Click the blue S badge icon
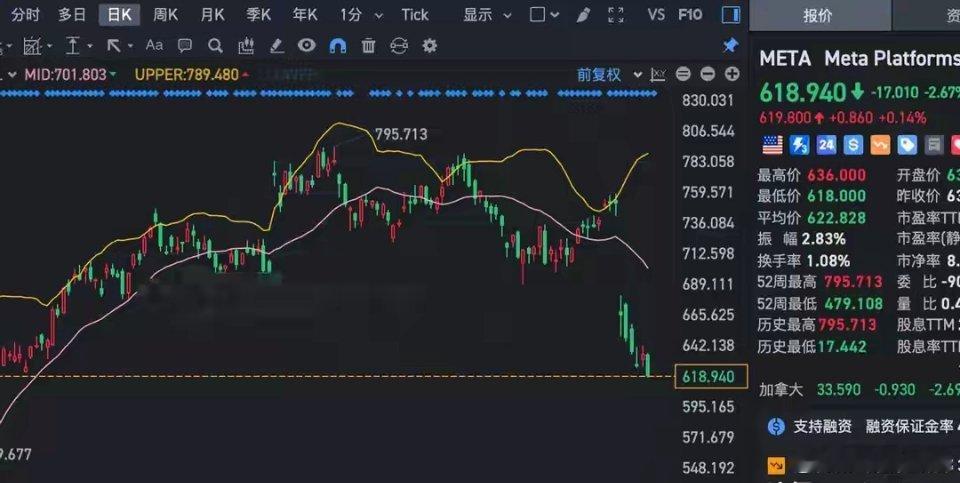Viewport: 960px width, 483px height. 853,145
